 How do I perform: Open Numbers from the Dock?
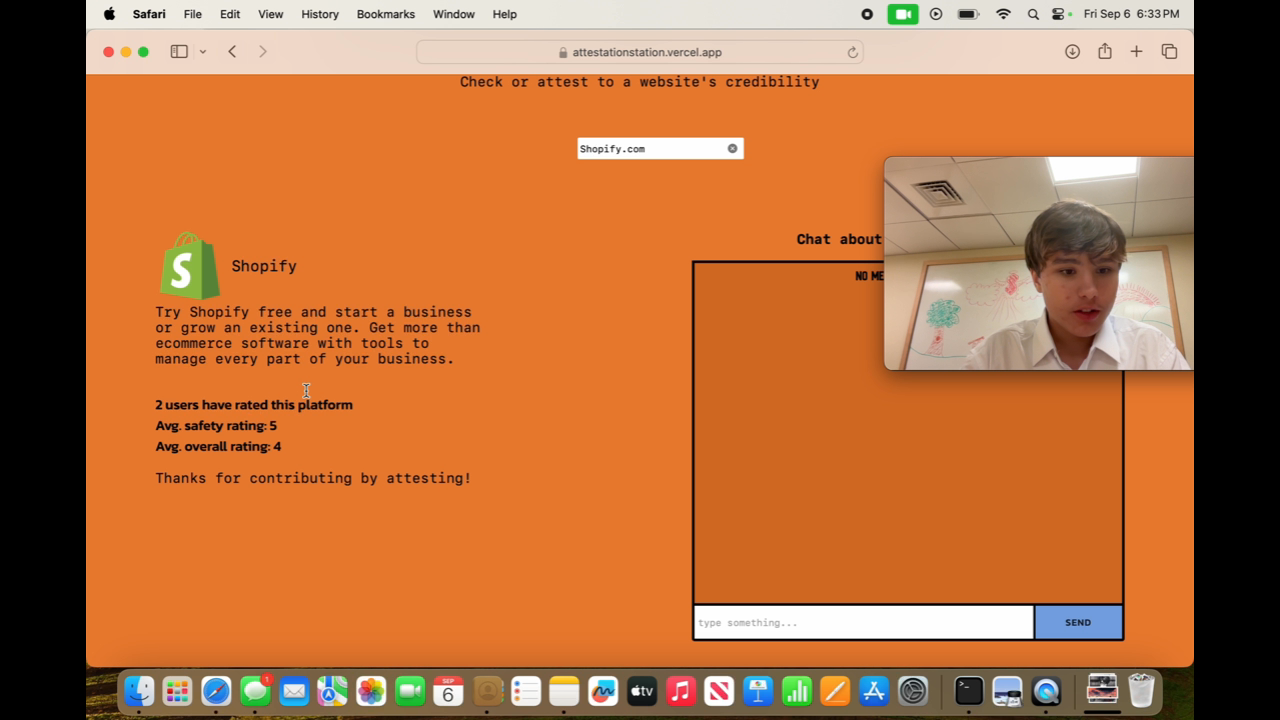pos(796,691)
